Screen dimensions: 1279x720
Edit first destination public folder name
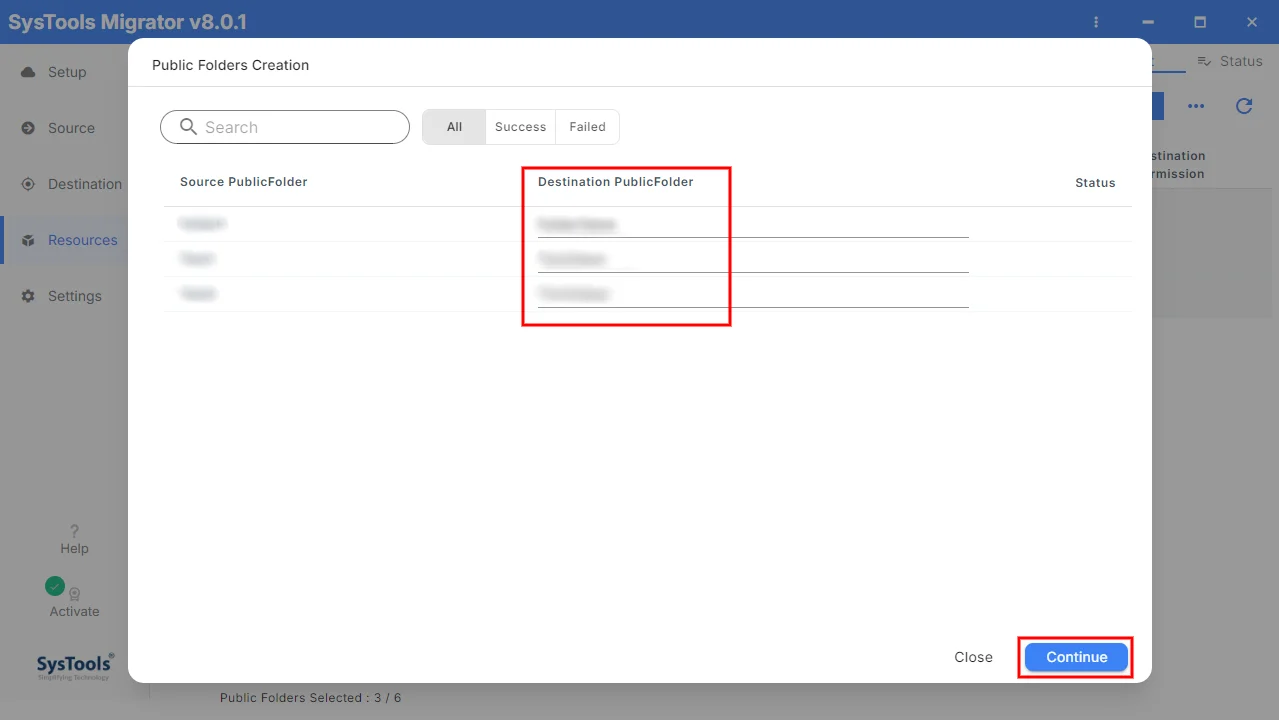tap(753, 224)
